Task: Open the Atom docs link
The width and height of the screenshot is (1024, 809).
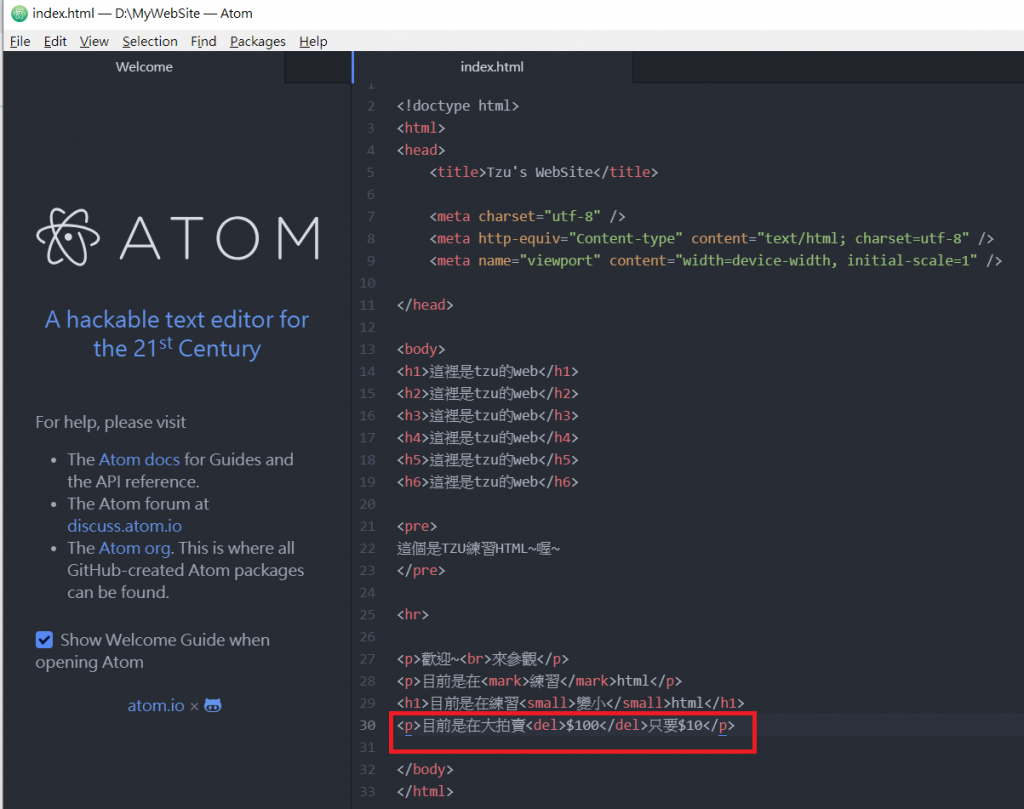Action: pyautogui.click(x=139, y=459)
